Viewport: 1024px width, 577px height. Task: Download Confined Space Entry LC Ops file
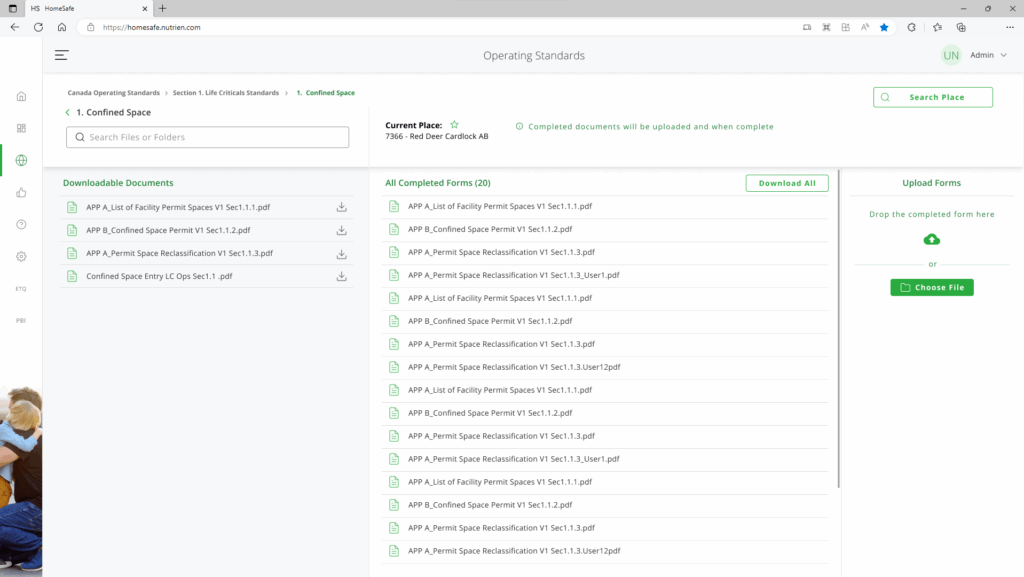pyautogui.click(x=341, y=276)
